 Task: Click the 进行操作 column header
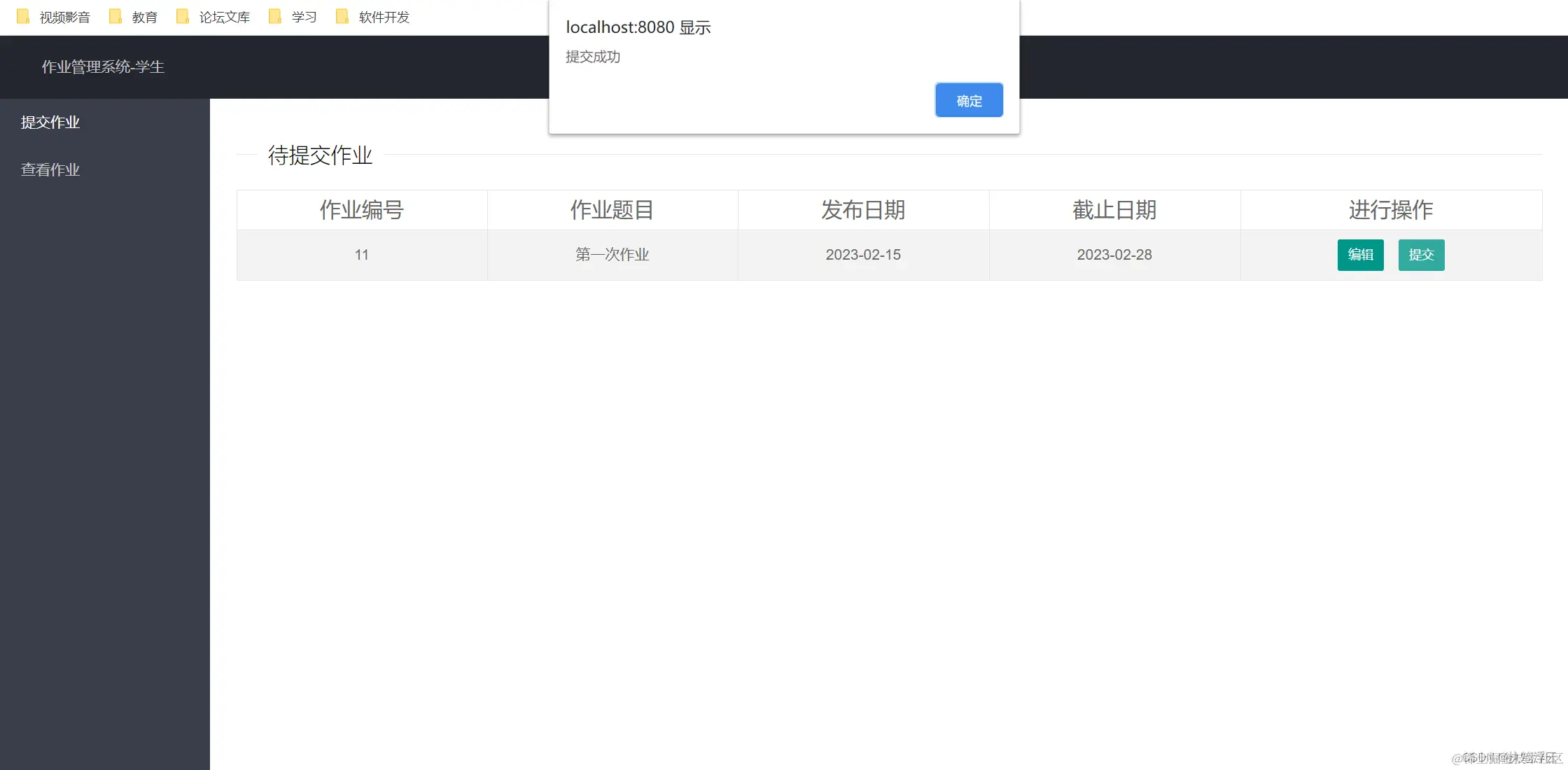click(1391, 210)
